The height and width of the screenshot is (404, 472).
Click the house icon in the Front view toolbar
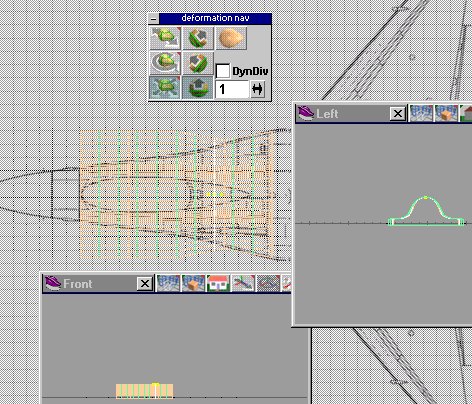click(218, 284)
